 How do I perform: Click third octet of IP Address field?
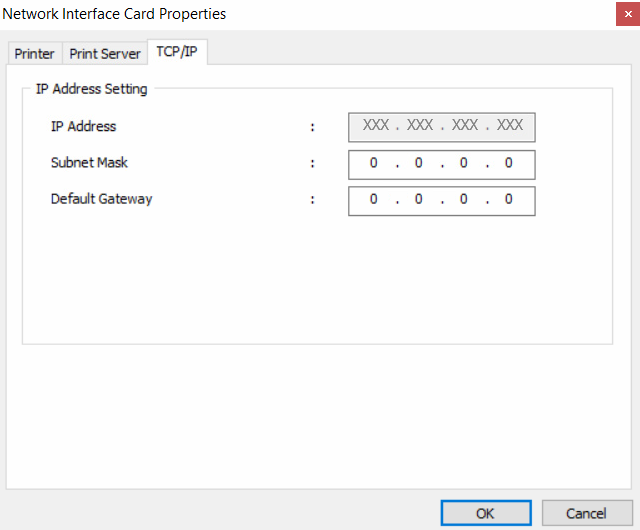(465, 126)
